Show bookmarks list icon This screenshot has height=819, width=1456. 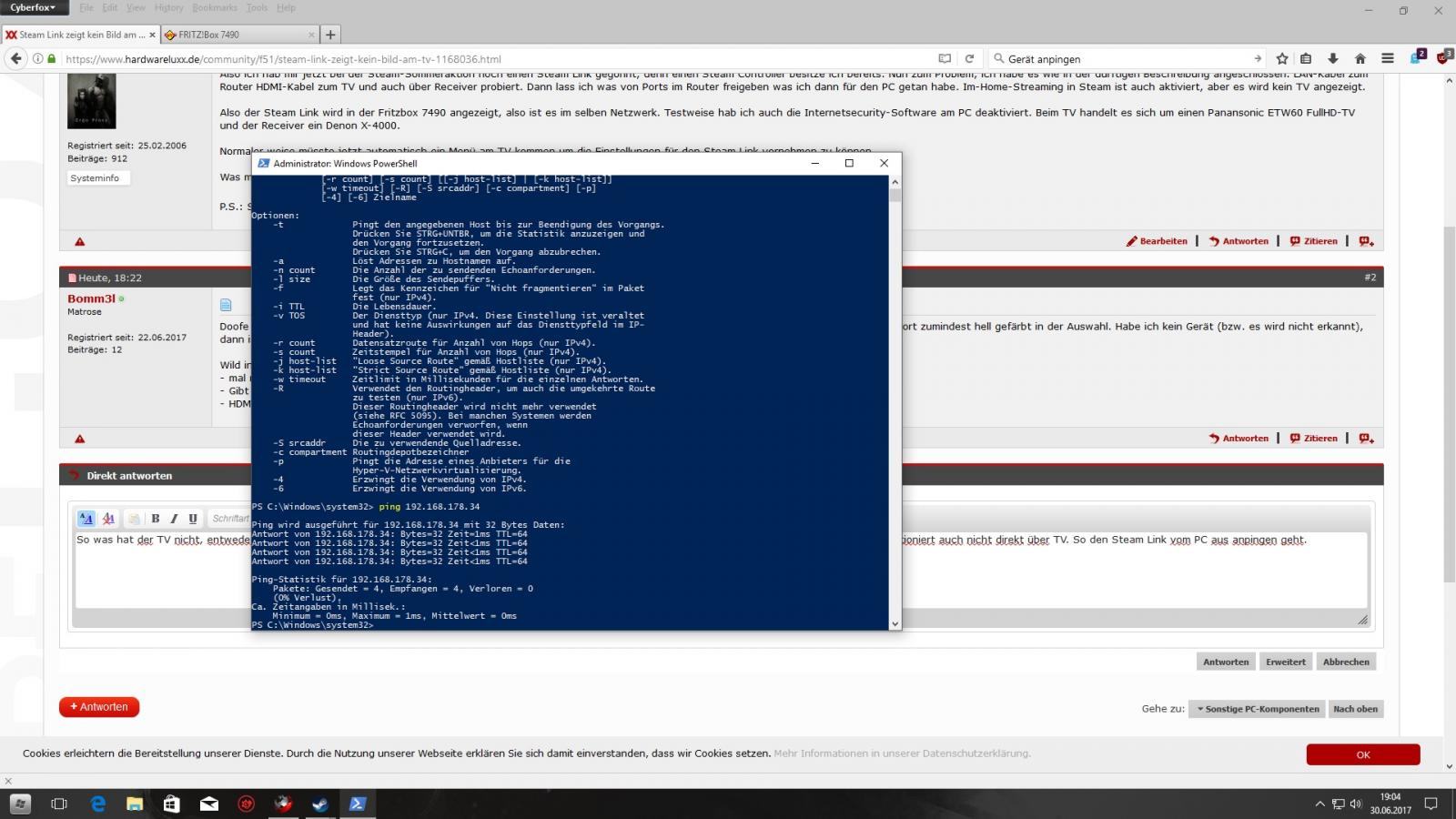[x=1306, y=58]
